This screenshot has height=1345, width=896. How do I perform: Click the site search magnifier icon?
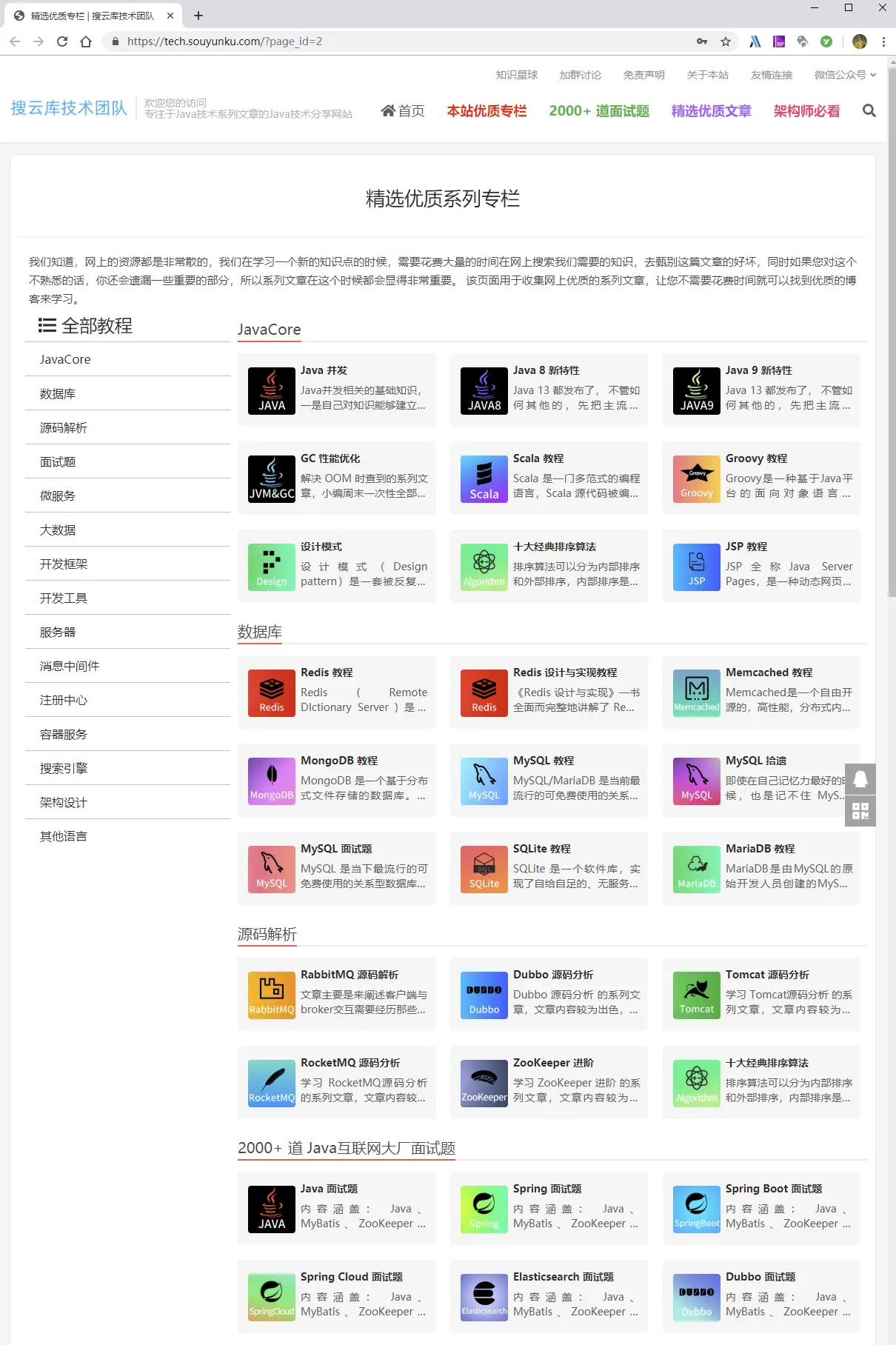[869, 111]
